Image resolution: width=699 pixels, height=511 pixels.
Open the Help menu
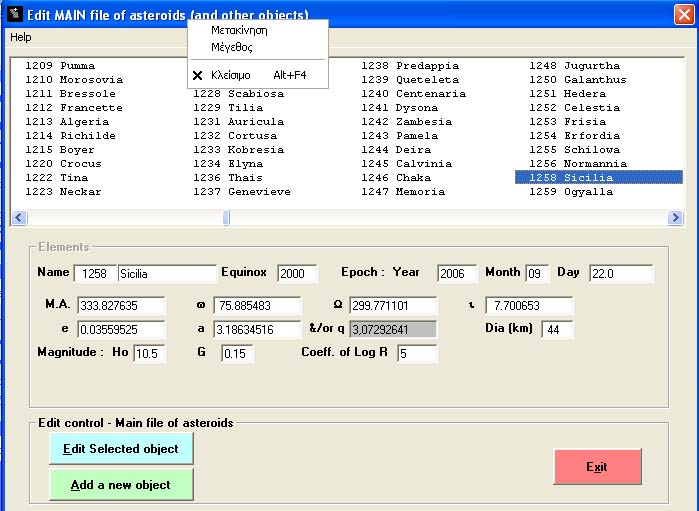[21, 37]
